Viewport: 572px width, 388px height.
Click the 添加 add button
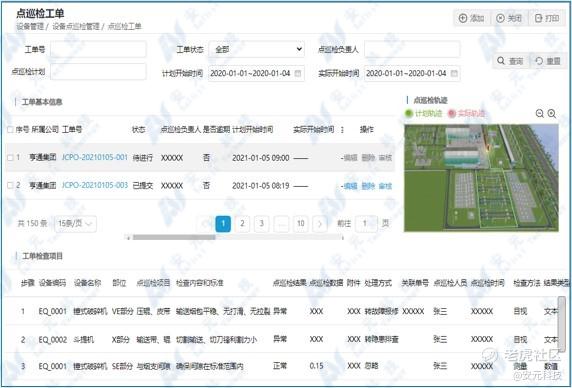(471, 18)
